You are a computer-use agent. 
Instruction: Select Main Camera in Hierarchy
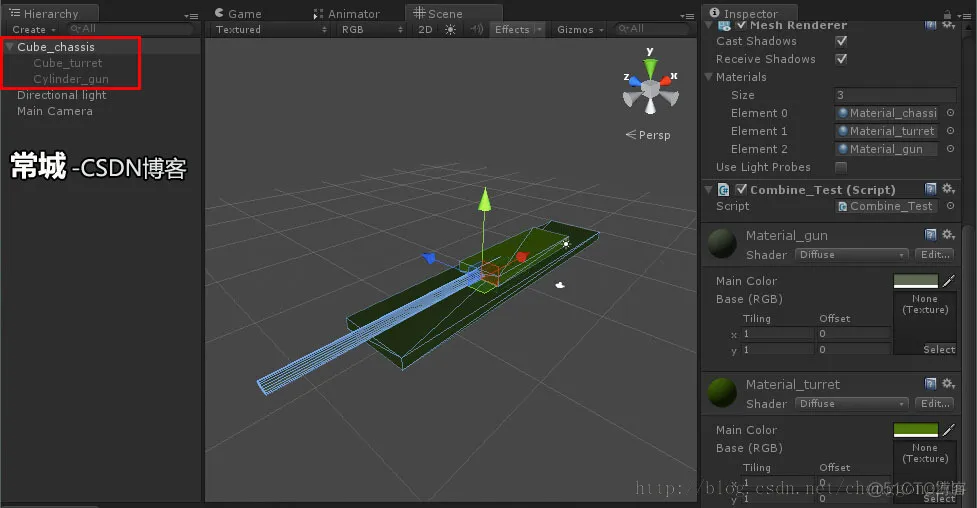(x=55, y=111)
